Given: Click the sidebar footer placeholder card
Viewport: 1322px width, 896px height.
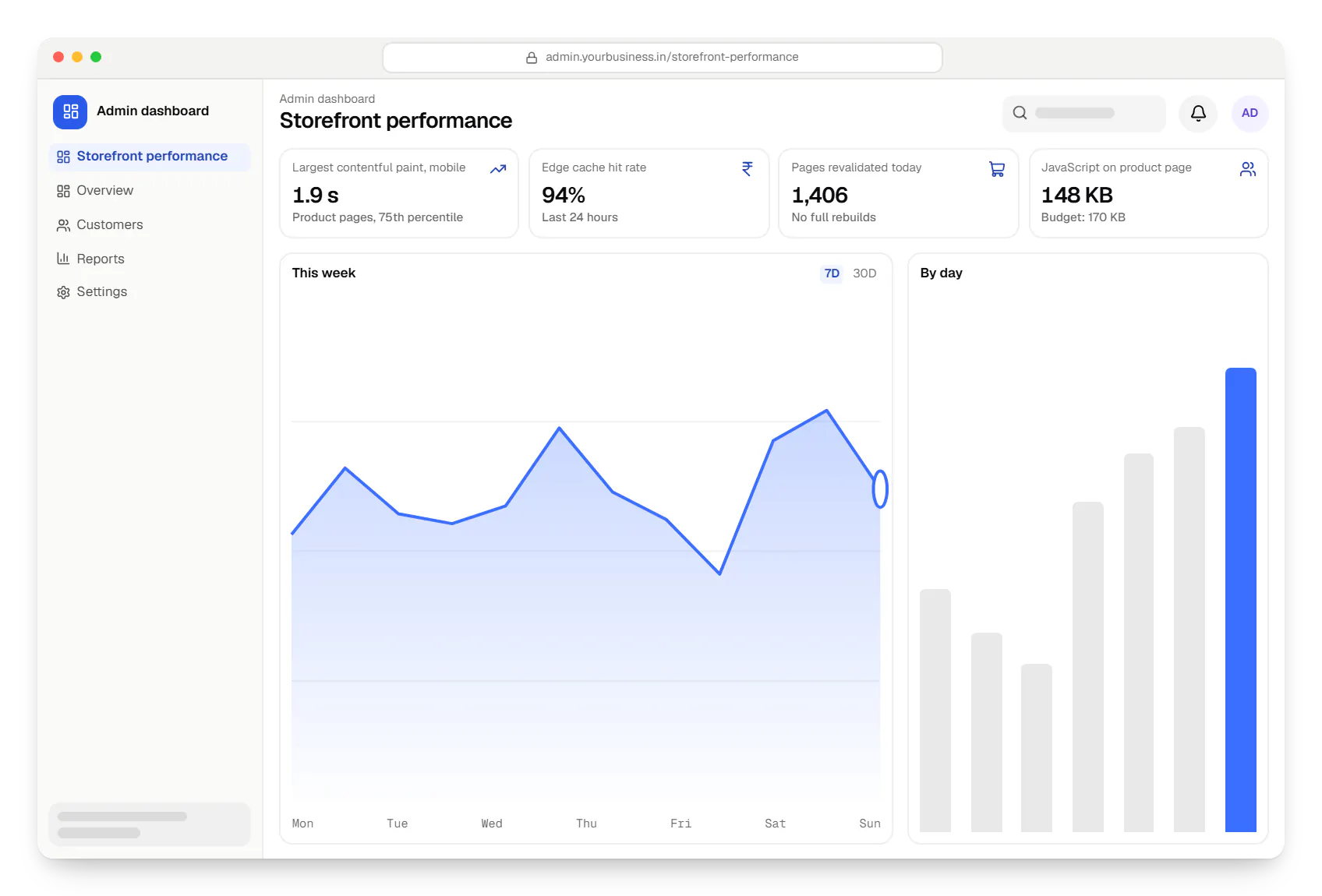Looking at the screenshot, I should [150, 824].
